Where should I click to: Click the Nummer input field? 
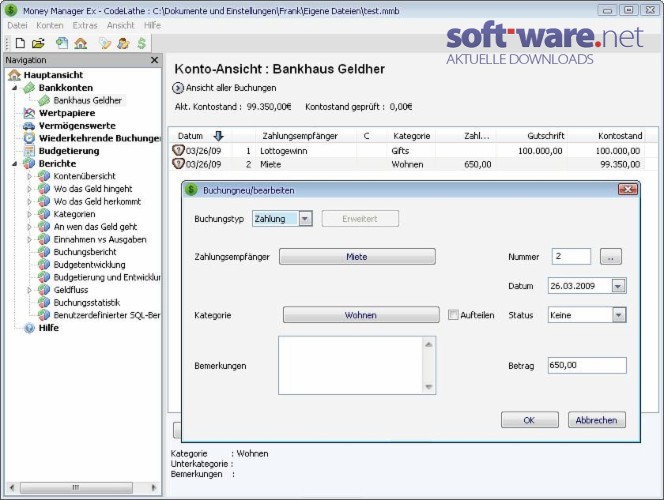571,257
